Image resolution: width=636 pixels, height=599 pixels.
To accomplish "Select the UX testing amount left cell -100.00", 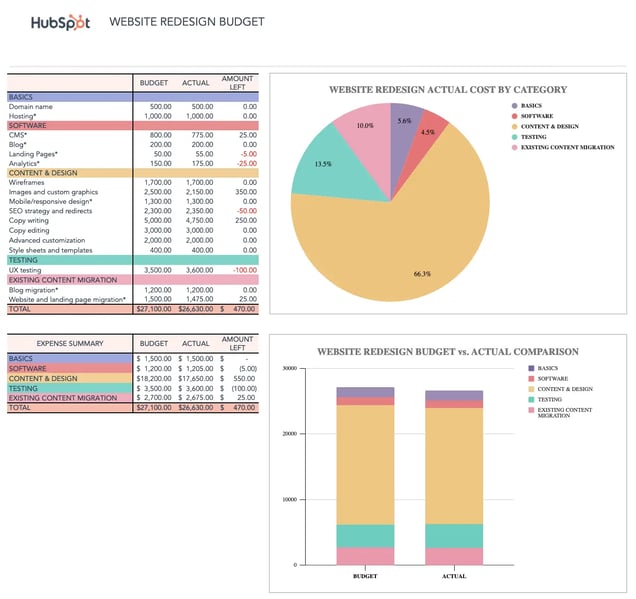I will pyautogui.click(x=240, y=270).
